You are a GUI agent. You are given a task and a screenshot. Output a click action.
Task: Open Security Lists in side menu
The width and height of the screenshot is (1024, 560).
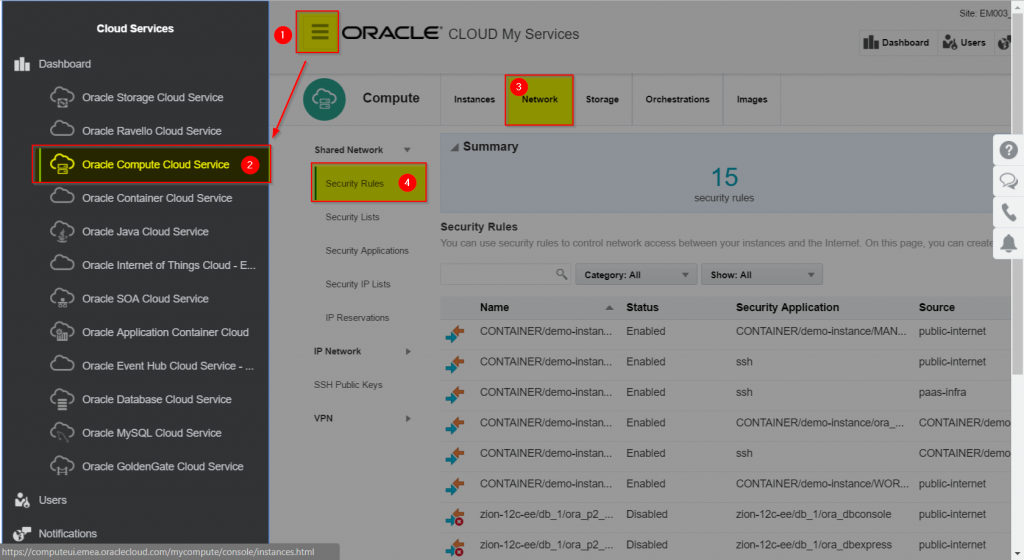pyautogui.click(x=352, y=217)
